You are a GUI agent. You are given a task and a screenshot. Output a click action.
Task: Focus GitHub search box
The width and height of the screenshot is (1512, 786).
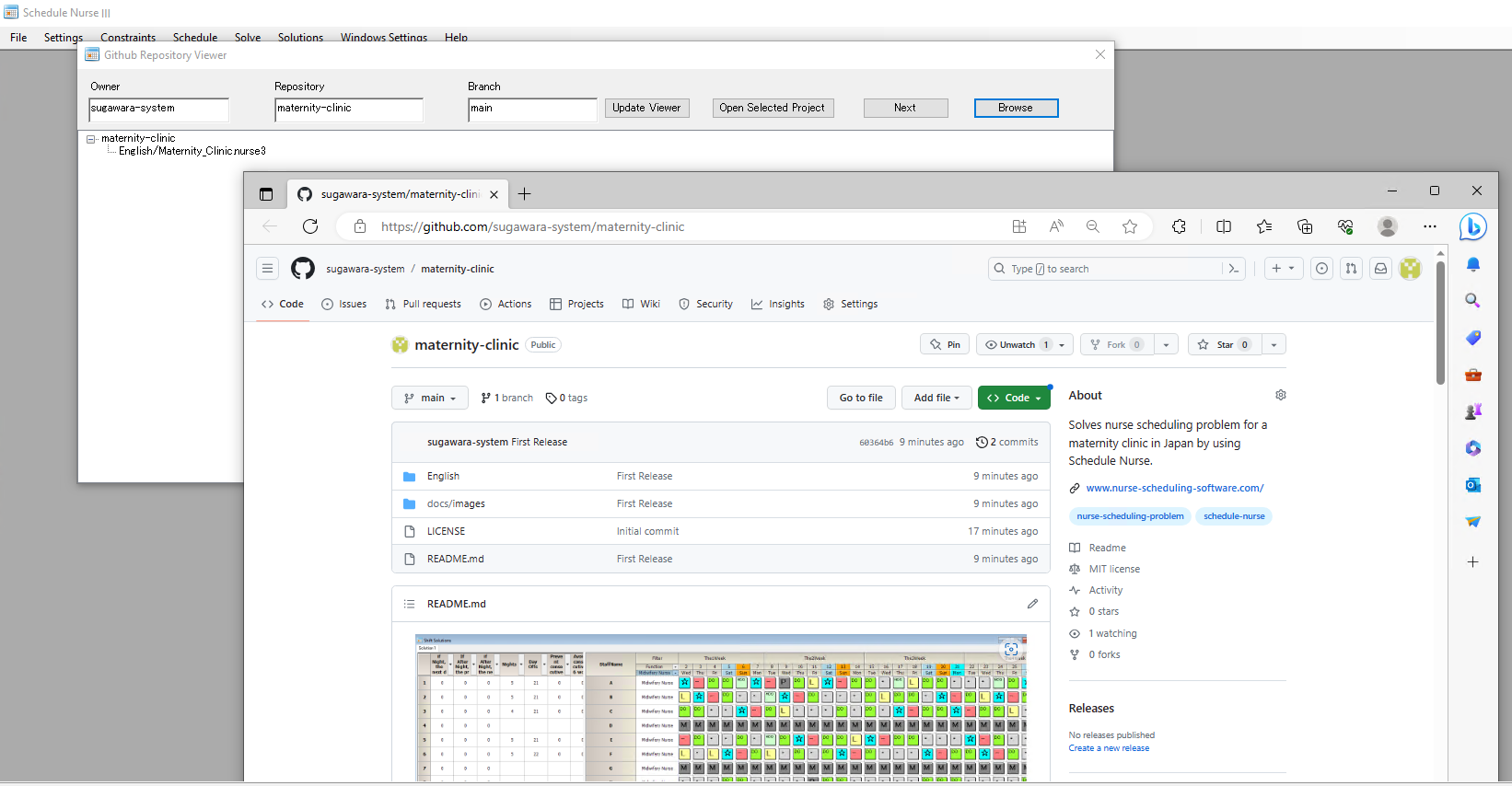(x=1105, y=269)
